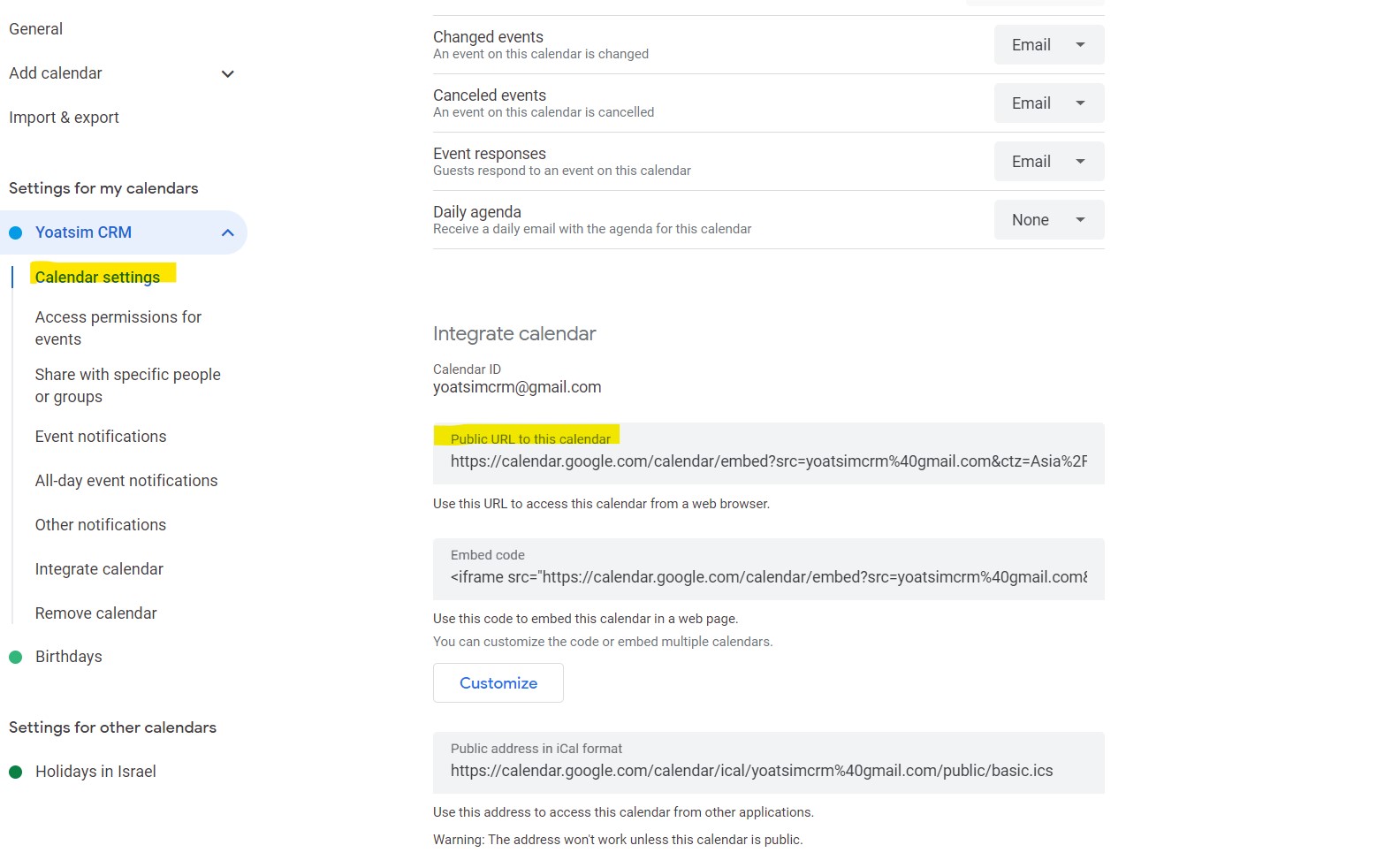Click the blue Yoatsim CRM color dot
Screen dimensions: 1377x868
coord(15,232)
